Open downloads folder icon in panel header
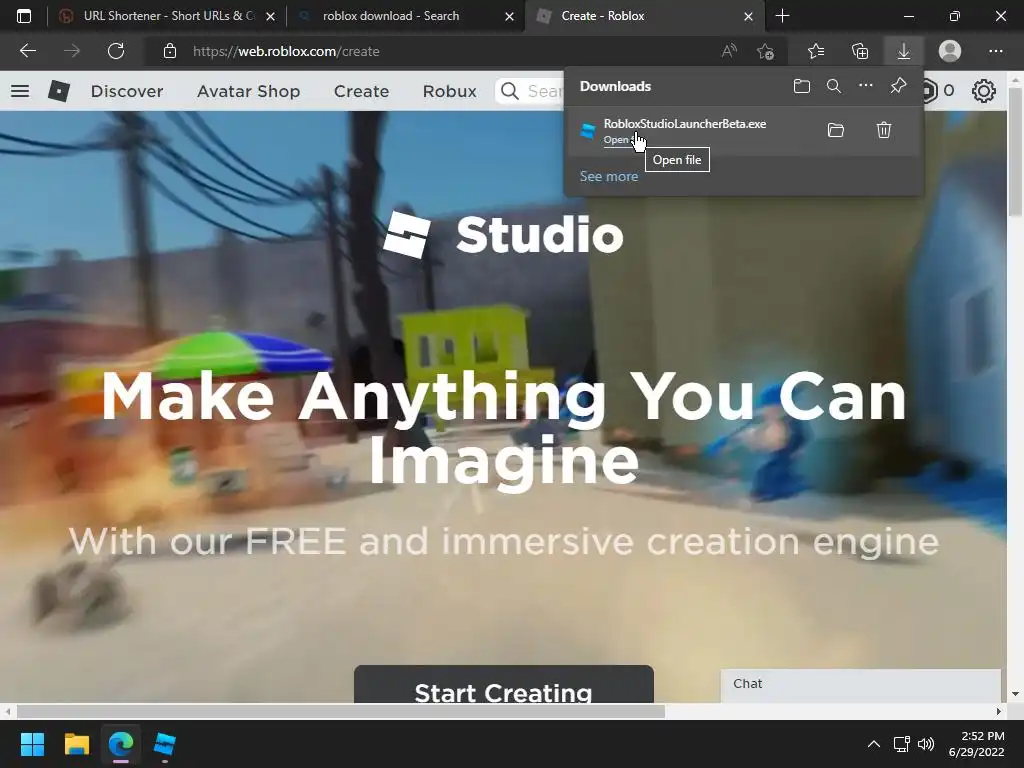Viewport: 1024px width, 768px height. click(x=802, y=86)
